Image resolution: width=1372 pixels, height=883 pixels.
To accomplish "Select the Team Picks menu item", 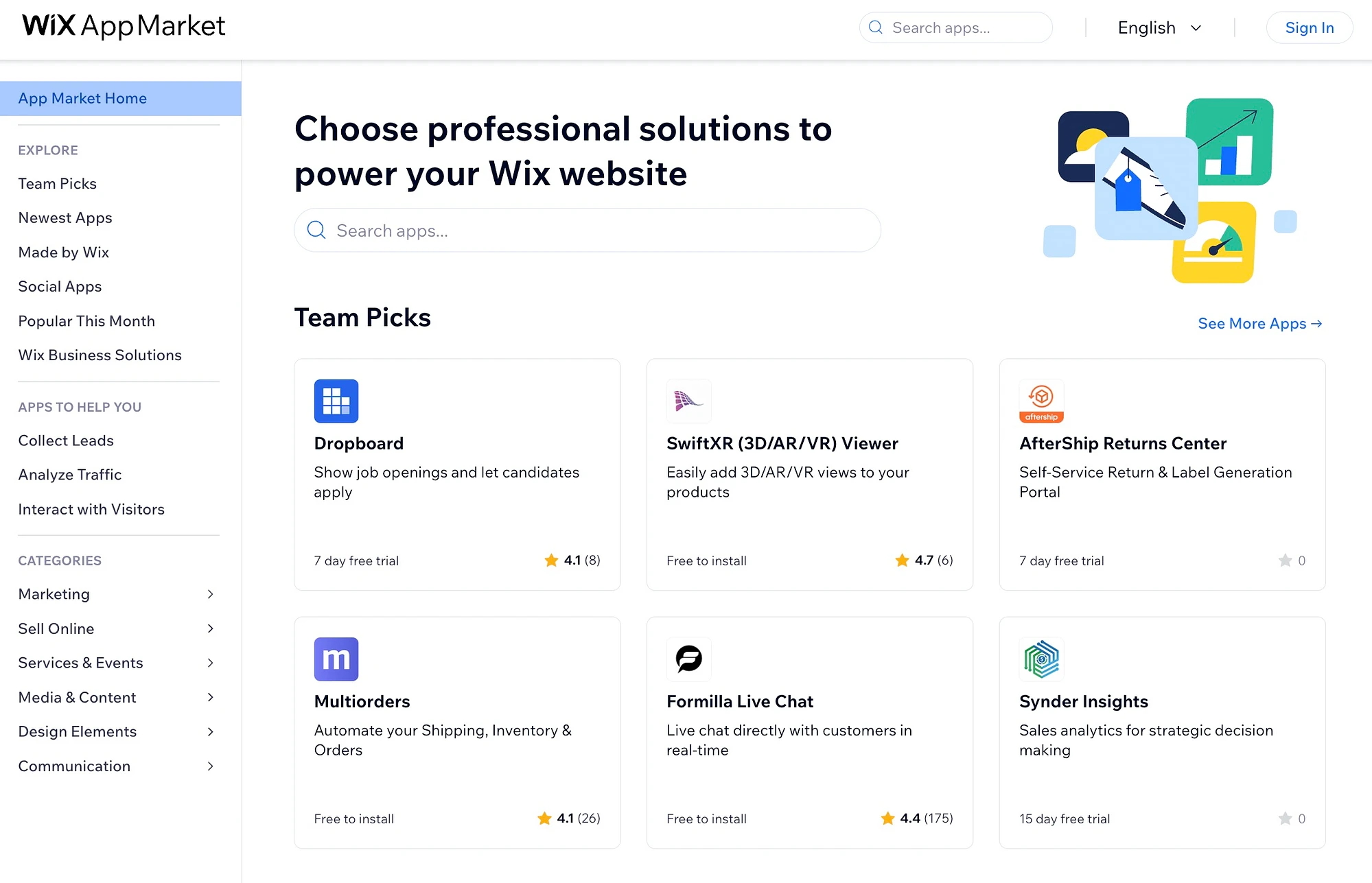I will coord(57,183).
